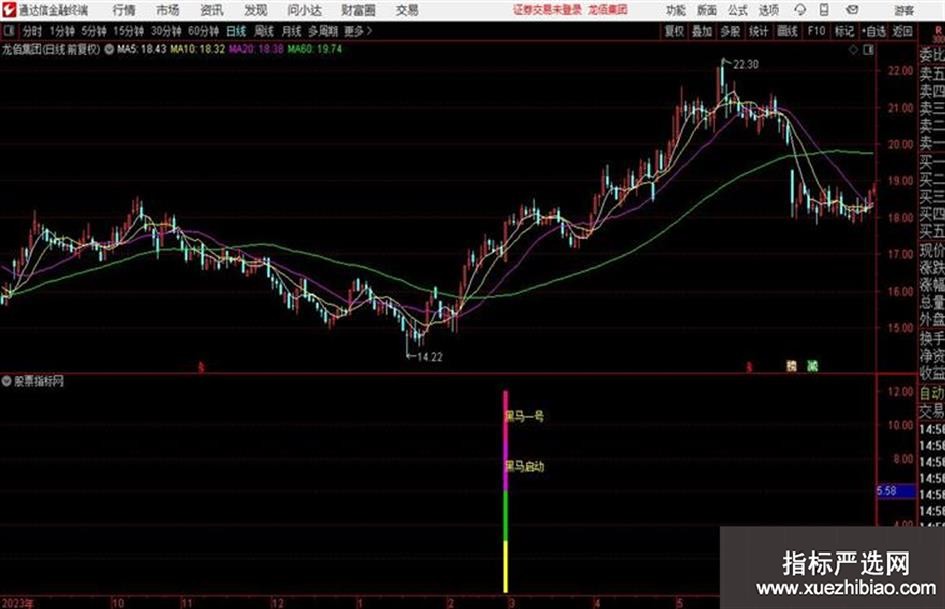Select the 周线 weekly period
This screenshot has width=945, height=609.
[x=264, y=31]
